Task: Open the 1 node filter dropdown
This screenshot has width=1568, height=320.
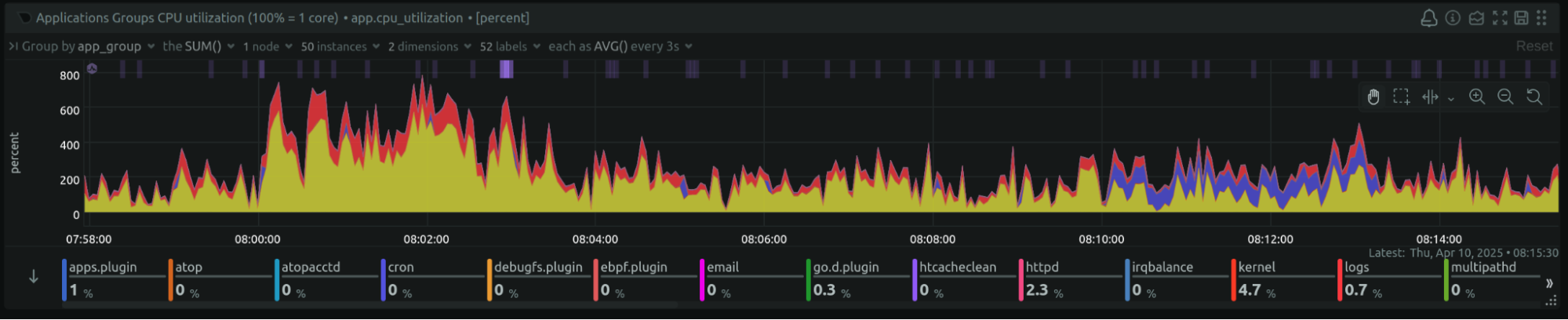Action: pyautogui.click(x=267, y=46)
